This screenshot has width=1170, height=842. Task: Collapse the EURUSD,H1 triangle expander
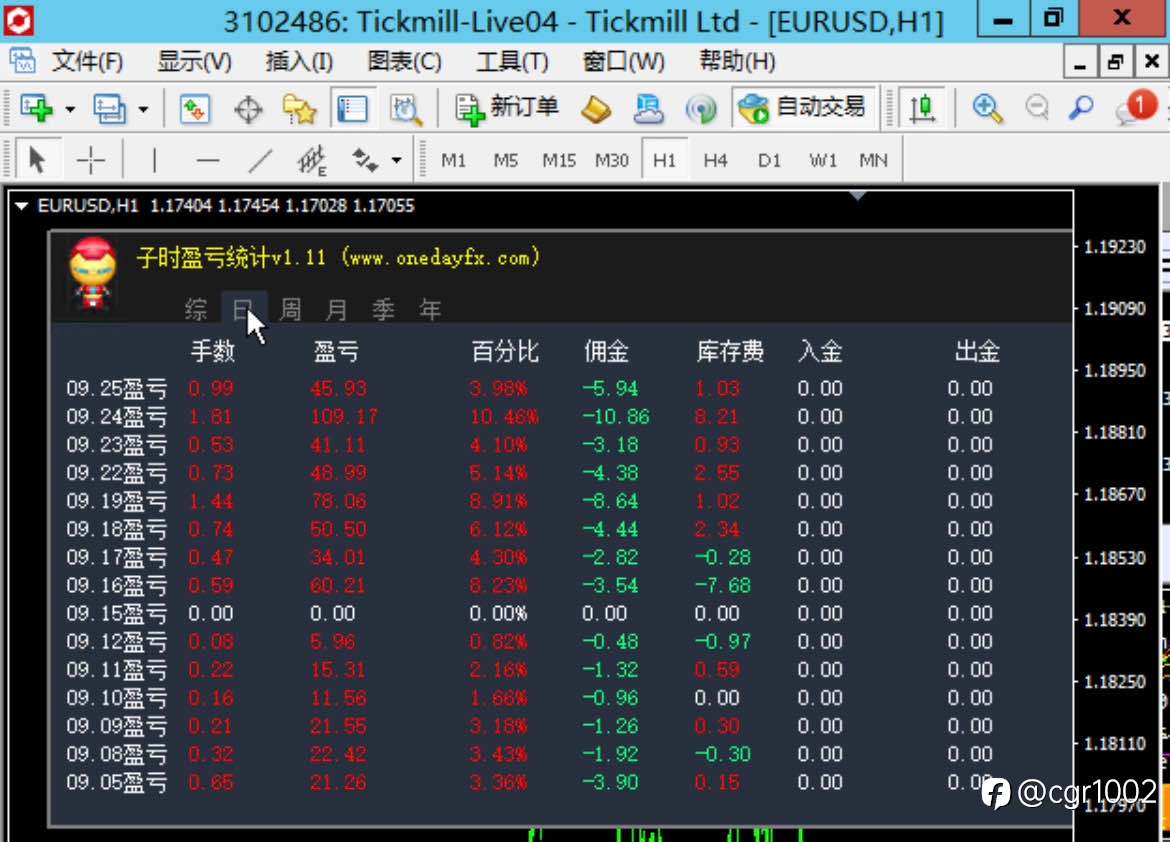[21, 206]
